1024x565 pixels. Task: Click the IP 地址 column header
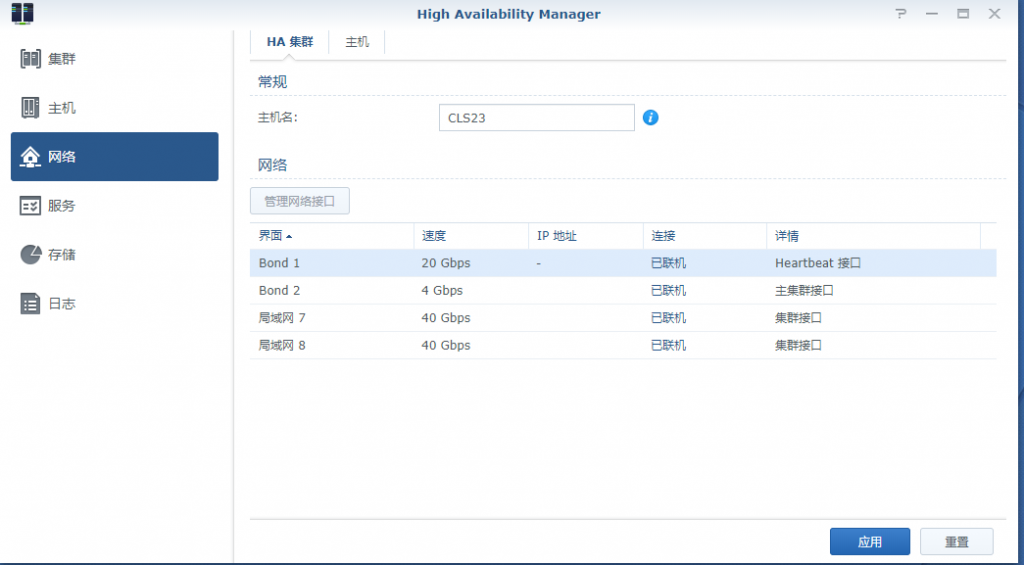(x=586, y=236)
